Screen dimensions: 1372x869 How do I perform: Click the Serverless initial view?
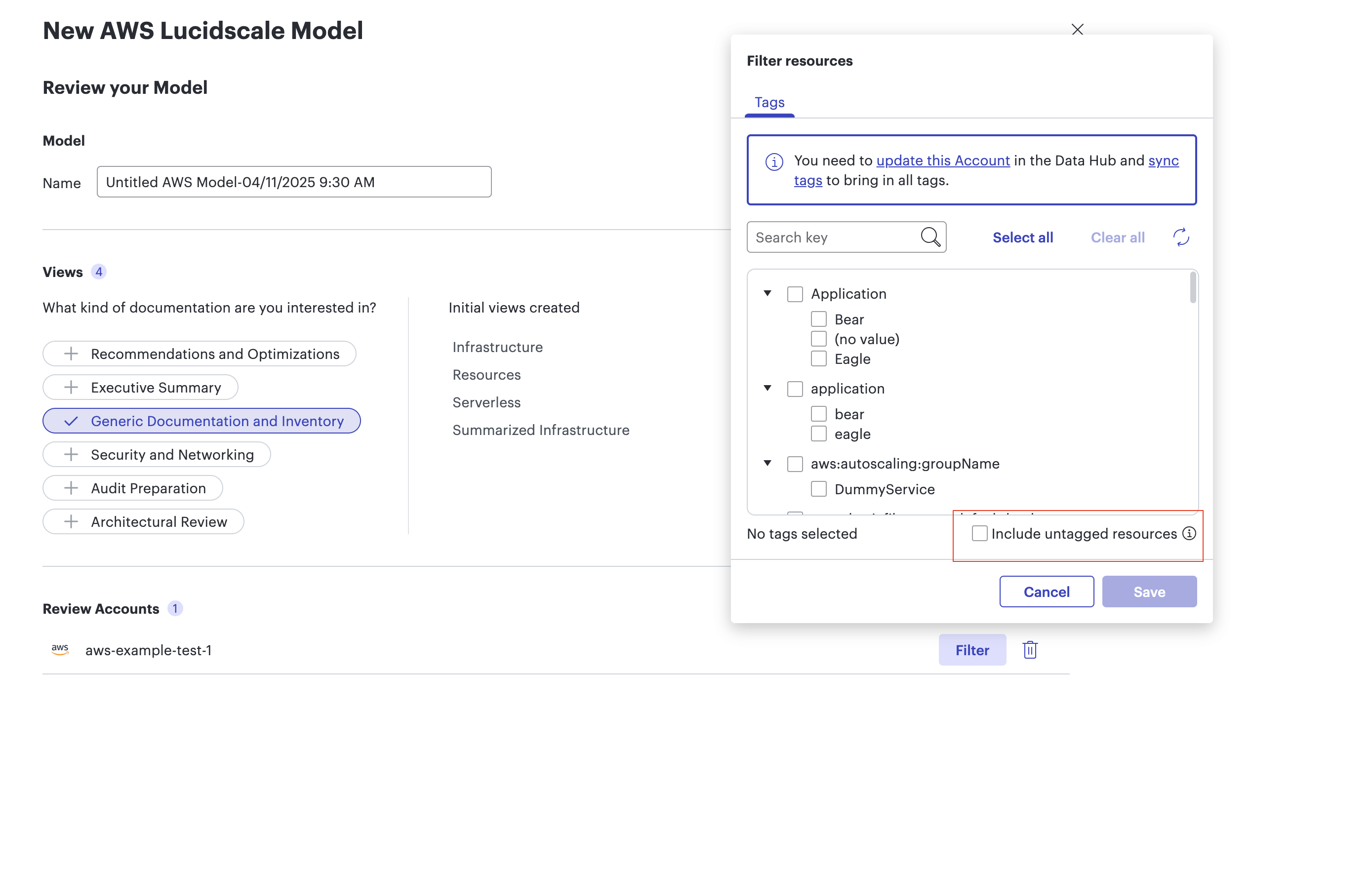486,402
